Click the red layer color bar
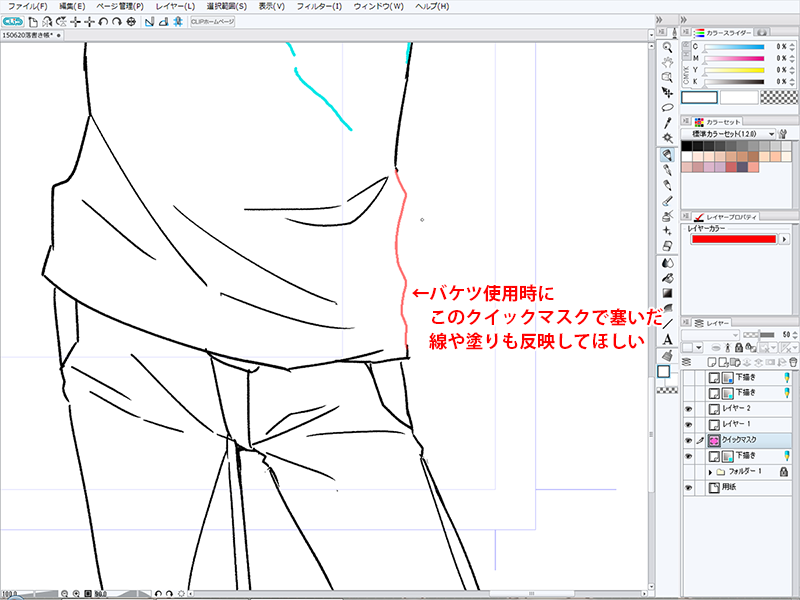This screenshot has height=600, width=800. pyautogui.click(x=733, y=239)
